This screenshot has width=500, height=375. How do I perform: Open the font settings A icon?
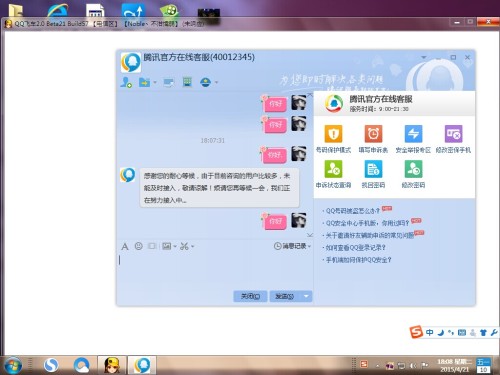pos(125,247)
